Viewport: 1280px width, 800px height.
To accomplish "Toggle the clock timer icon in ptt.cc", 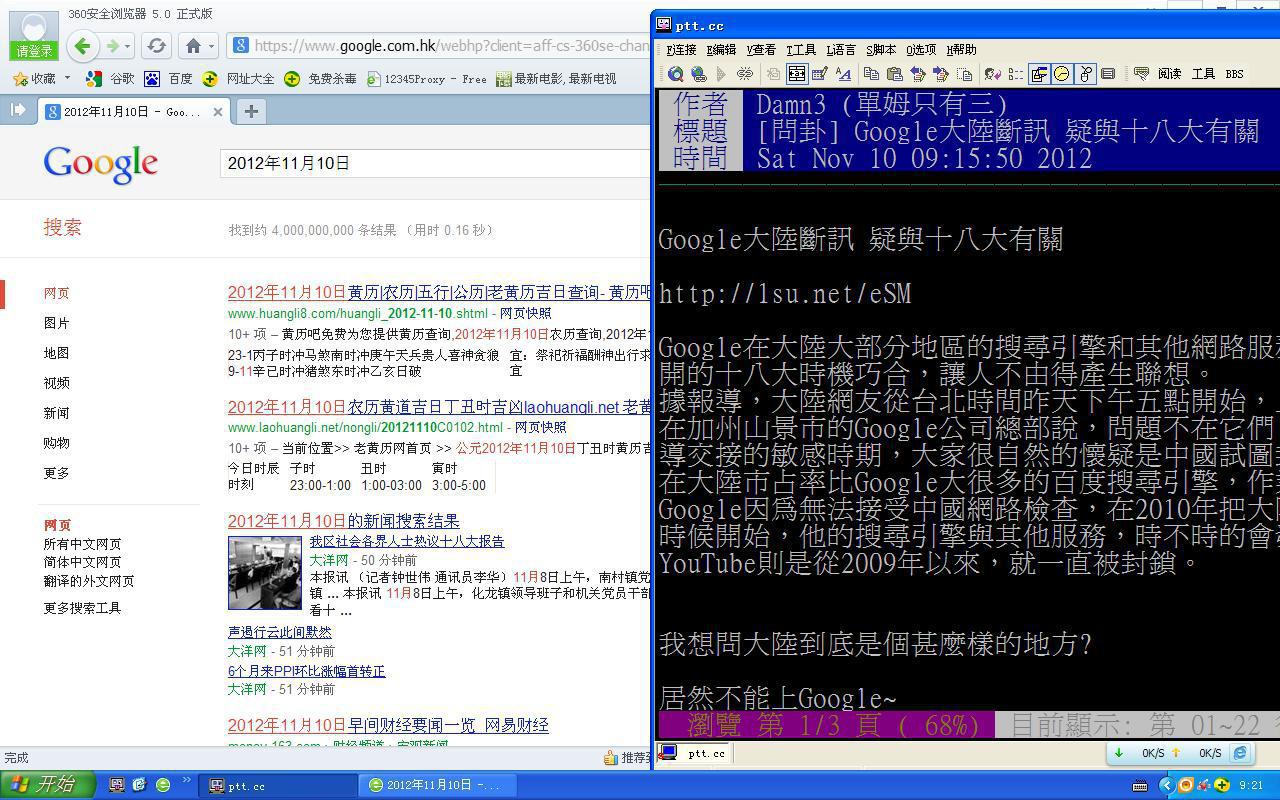I will (1062, 74).
